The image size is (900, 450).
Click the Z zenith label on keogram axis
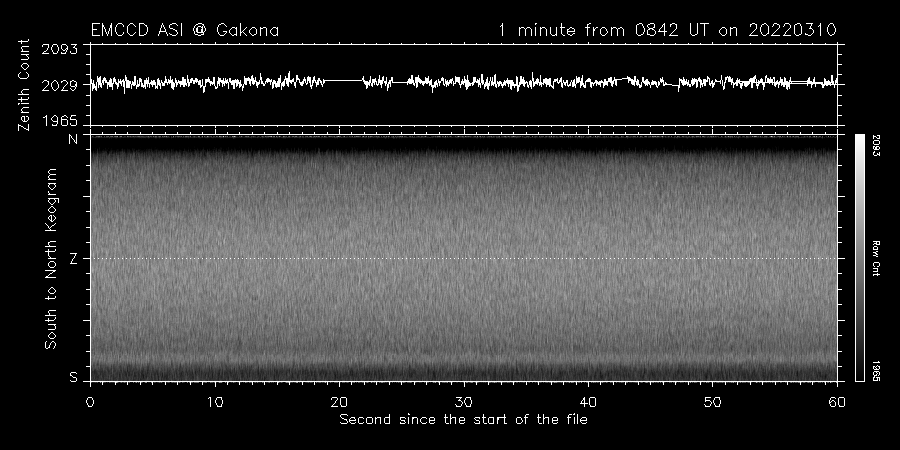point(73,259)
